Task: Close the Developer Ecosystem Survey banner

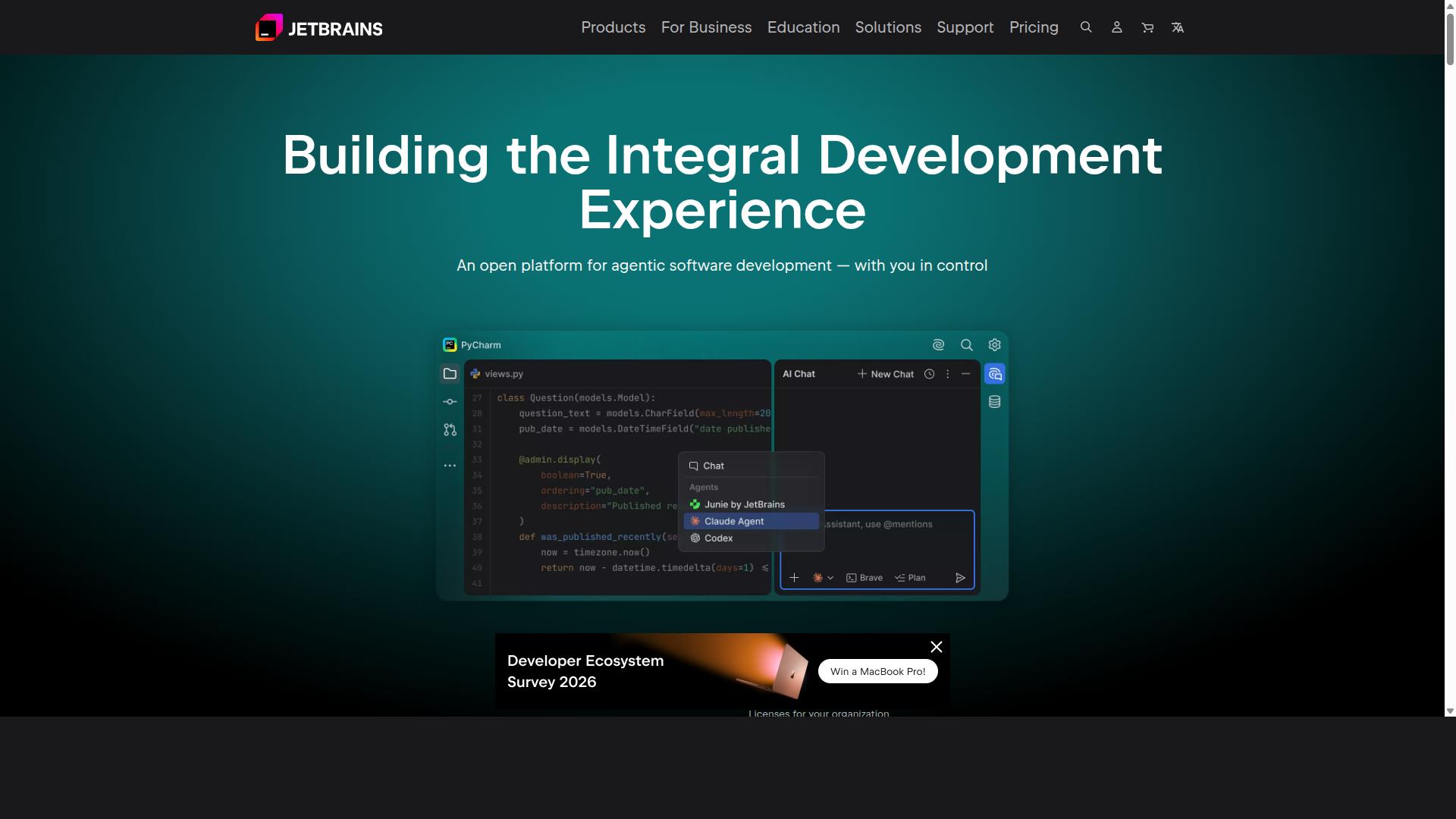Action: 937,647
